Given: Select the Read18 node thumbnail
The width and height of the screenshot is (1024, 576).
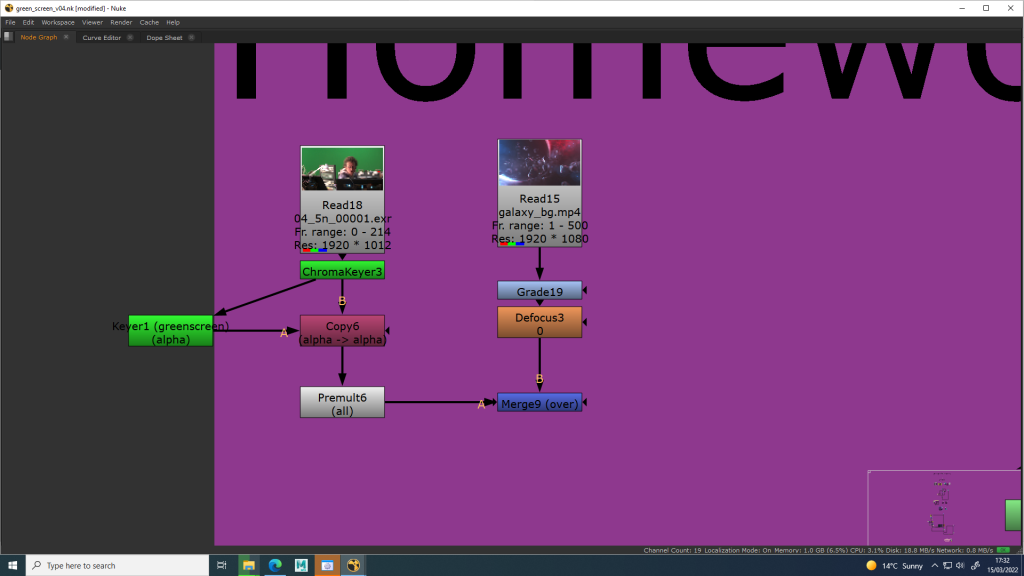Looking at the screenshot, I should [x=342, y=168].
